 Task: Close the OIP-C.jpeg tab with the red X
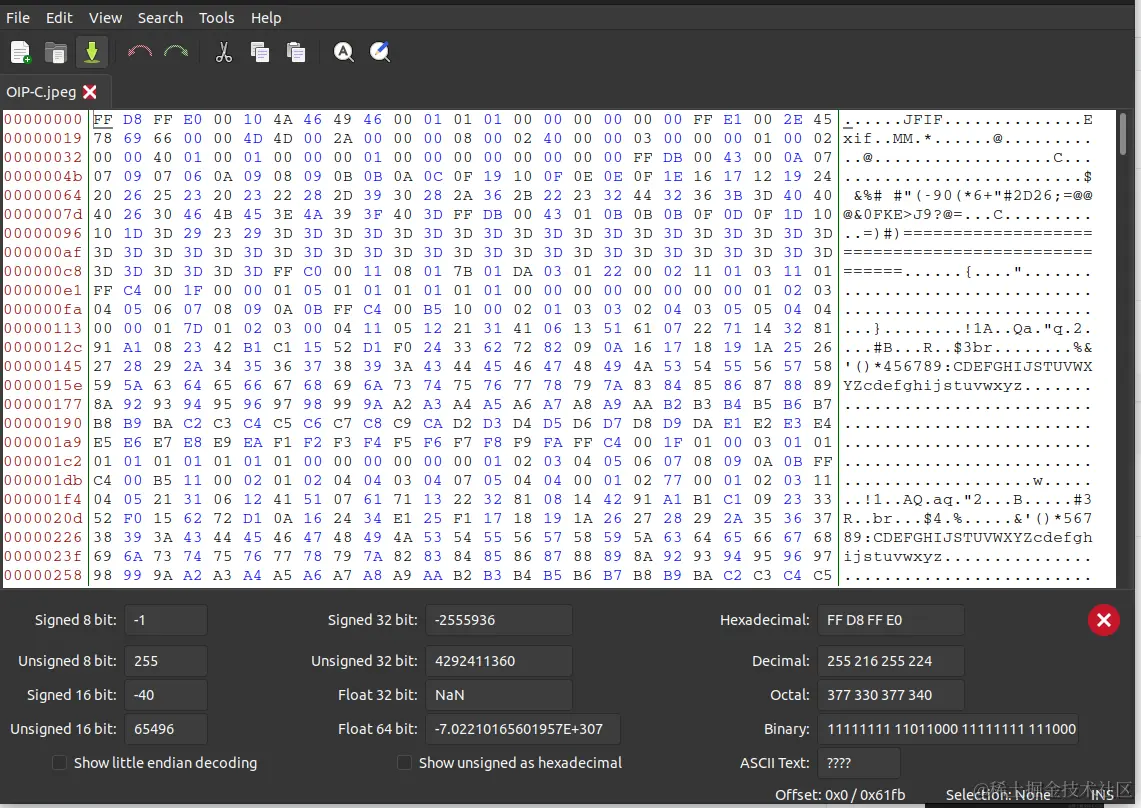click(90, 92)
